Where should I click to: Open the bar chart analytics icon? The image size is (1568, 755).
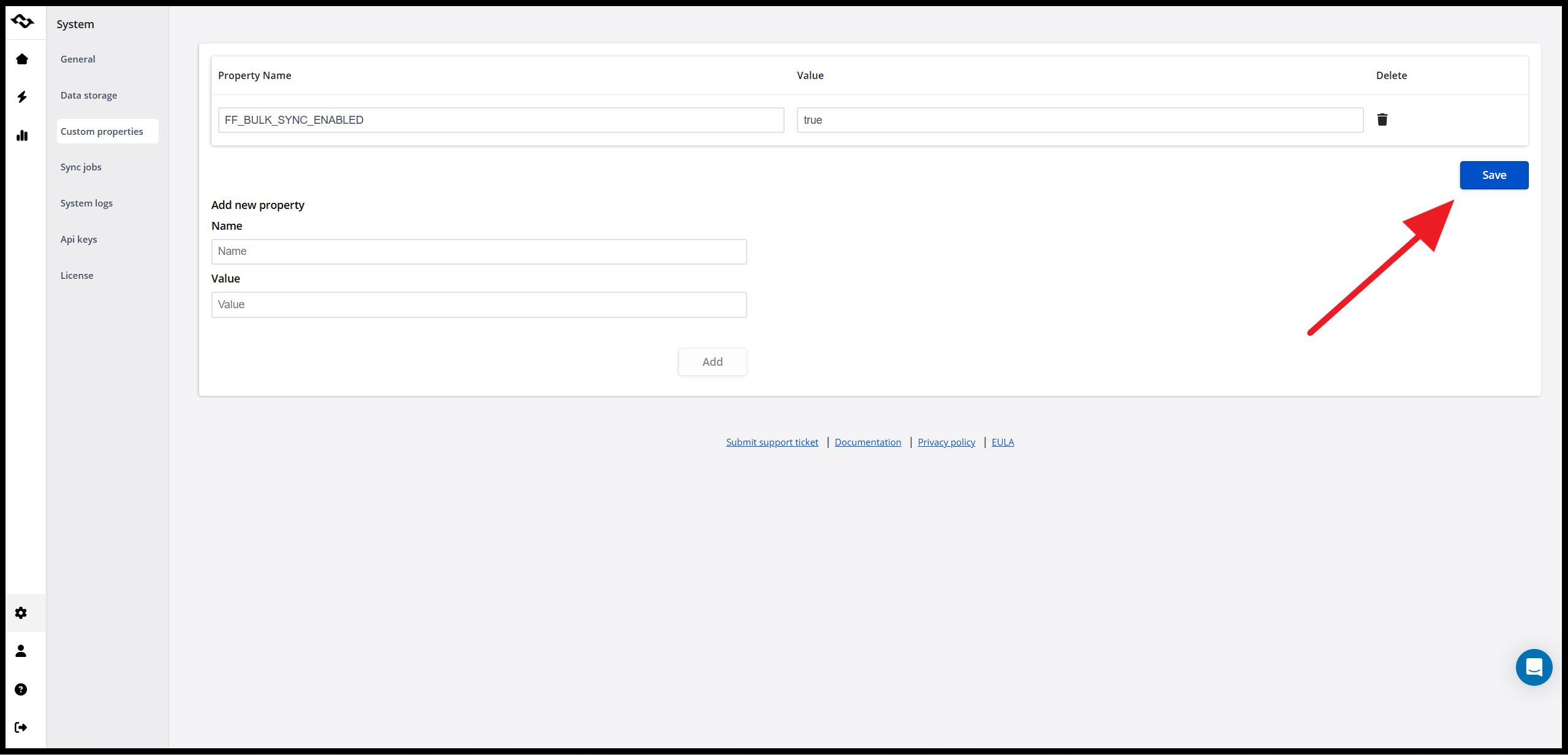click(x=22, y=135)
